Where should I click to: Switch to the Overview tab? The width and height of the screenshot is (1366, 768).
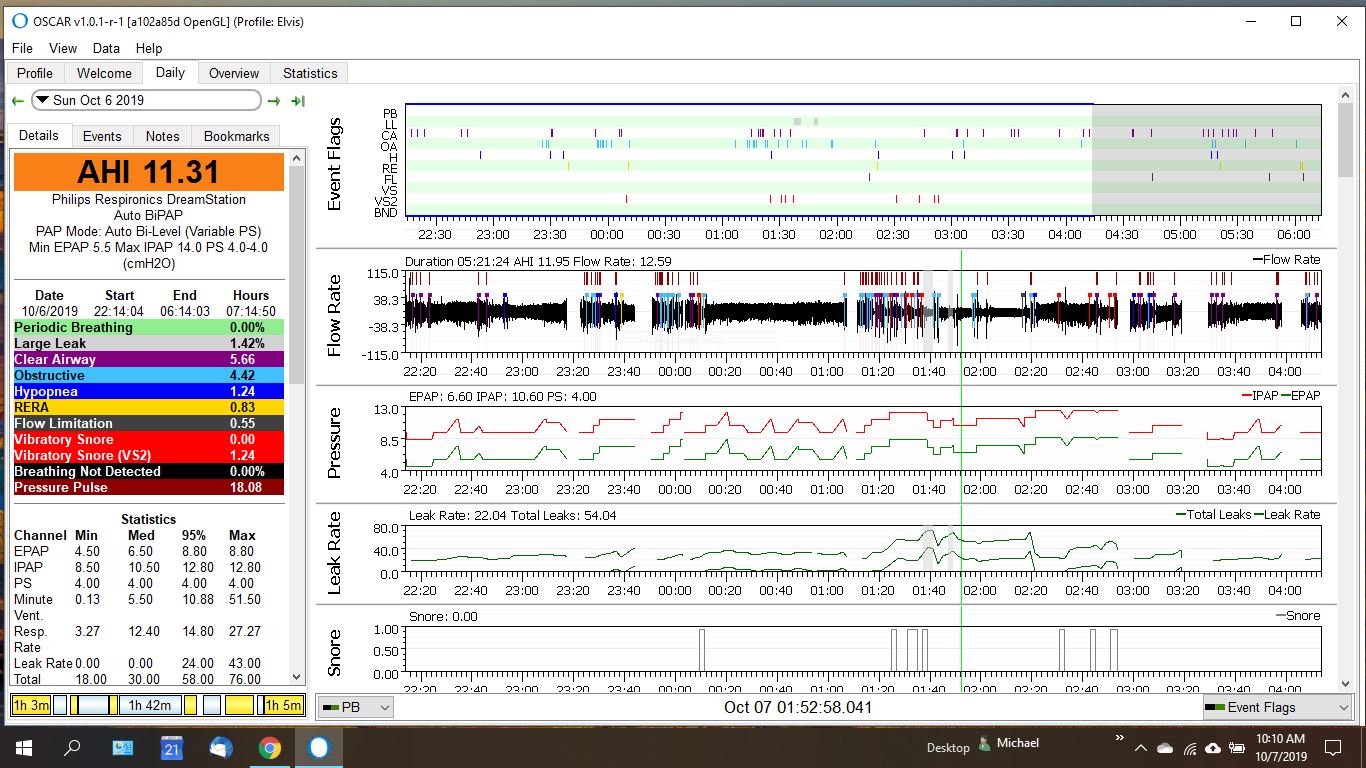234,73
